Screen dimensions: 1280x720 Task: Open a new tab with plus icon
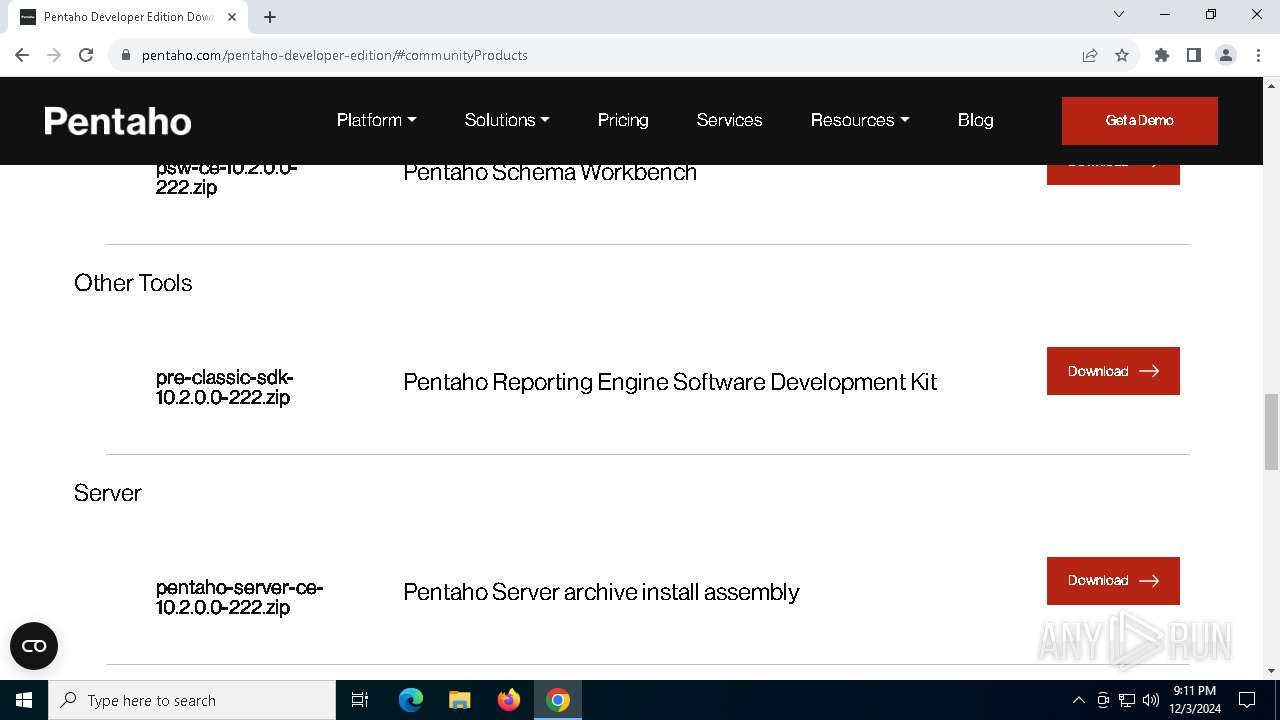(x=270, y=17)
